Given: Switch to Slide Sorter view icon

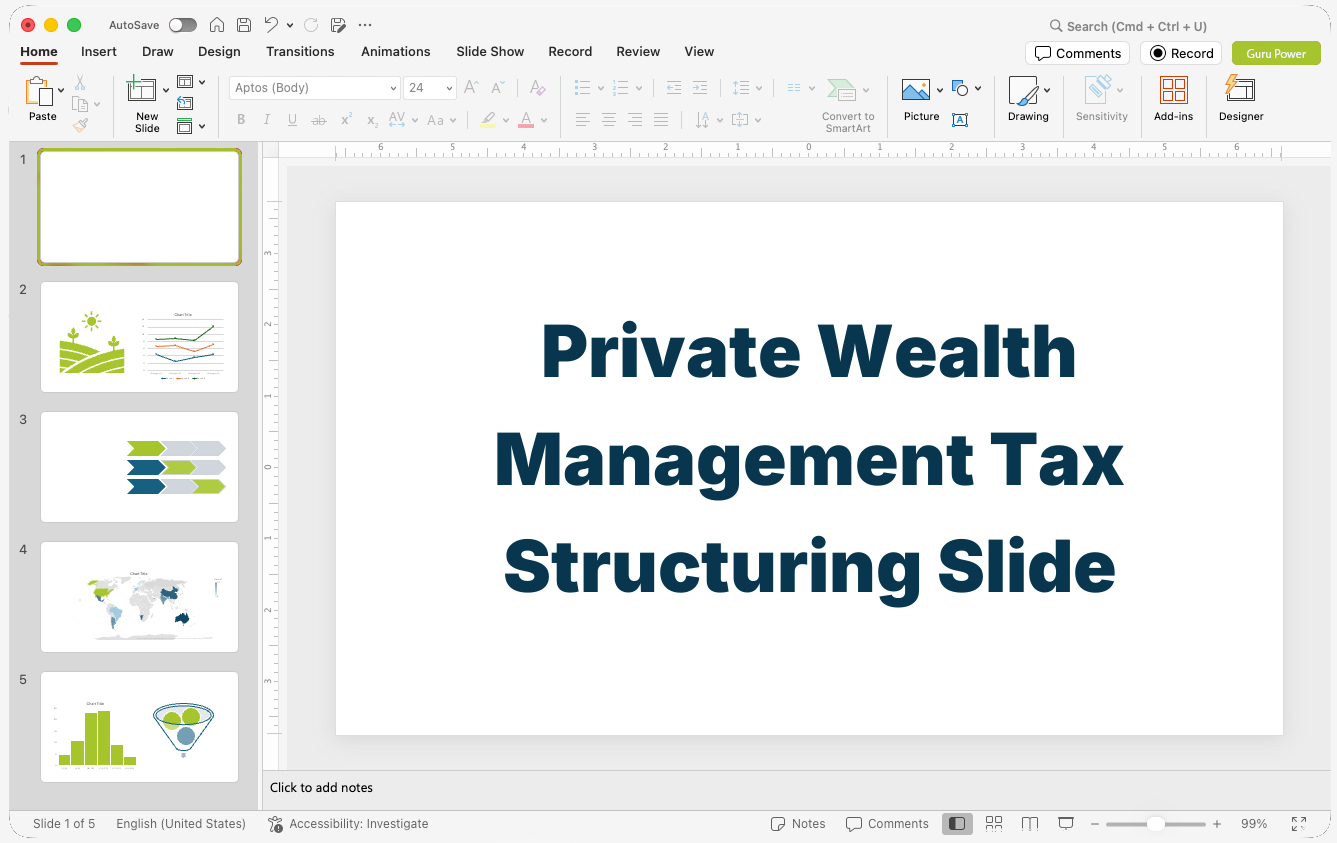Looking at the screenshot, I should click(994, 824).
